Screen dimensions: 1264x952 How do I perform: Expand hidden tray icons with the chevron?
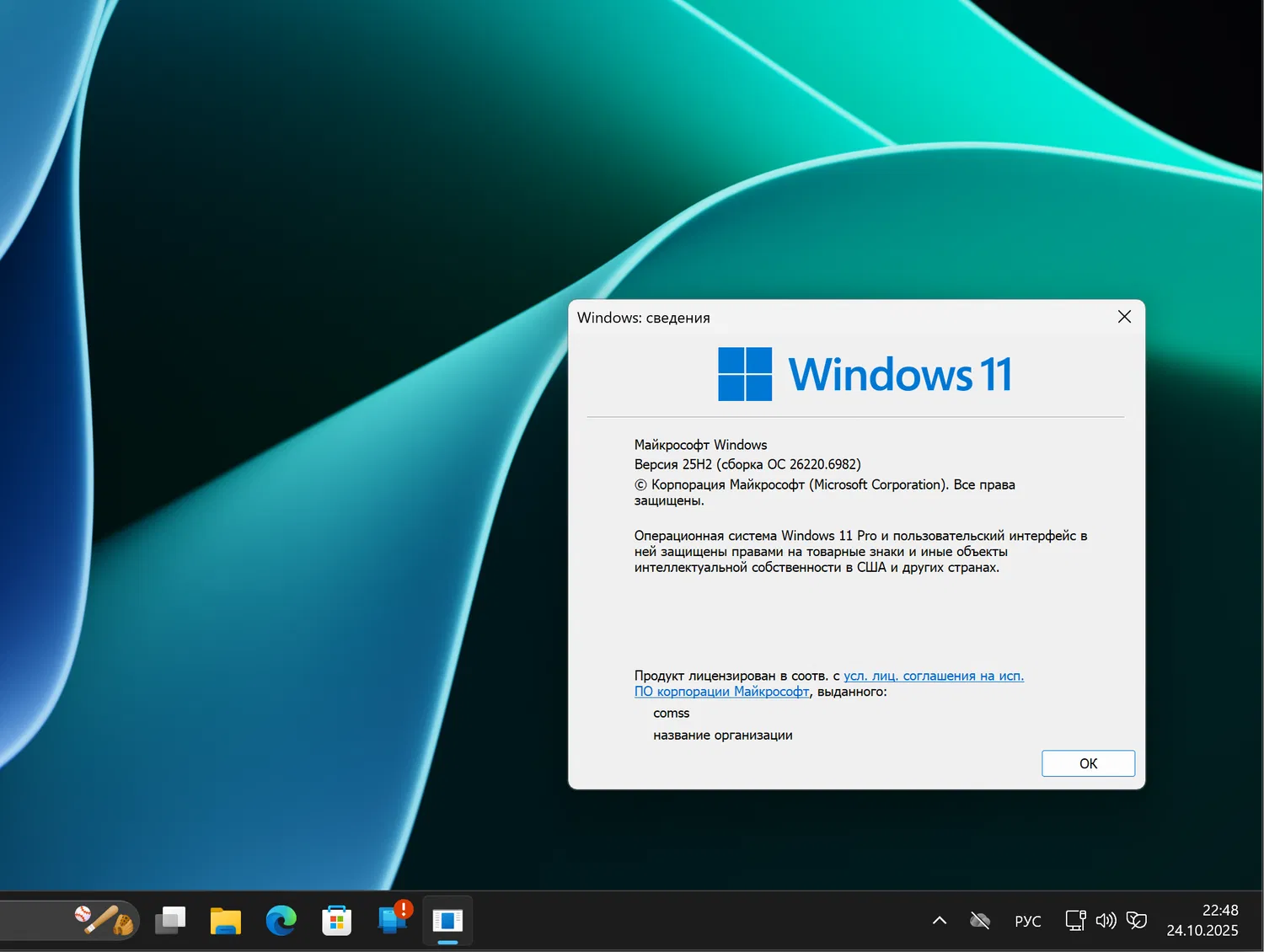(940, 920)
